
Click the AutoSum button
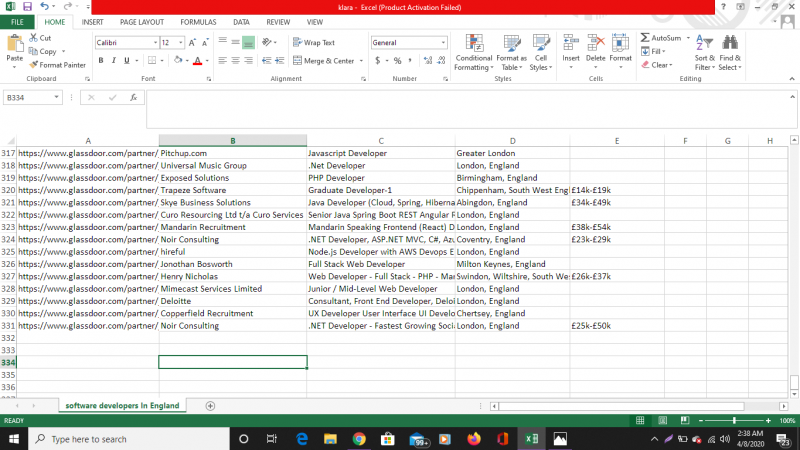tap(661, 38)
